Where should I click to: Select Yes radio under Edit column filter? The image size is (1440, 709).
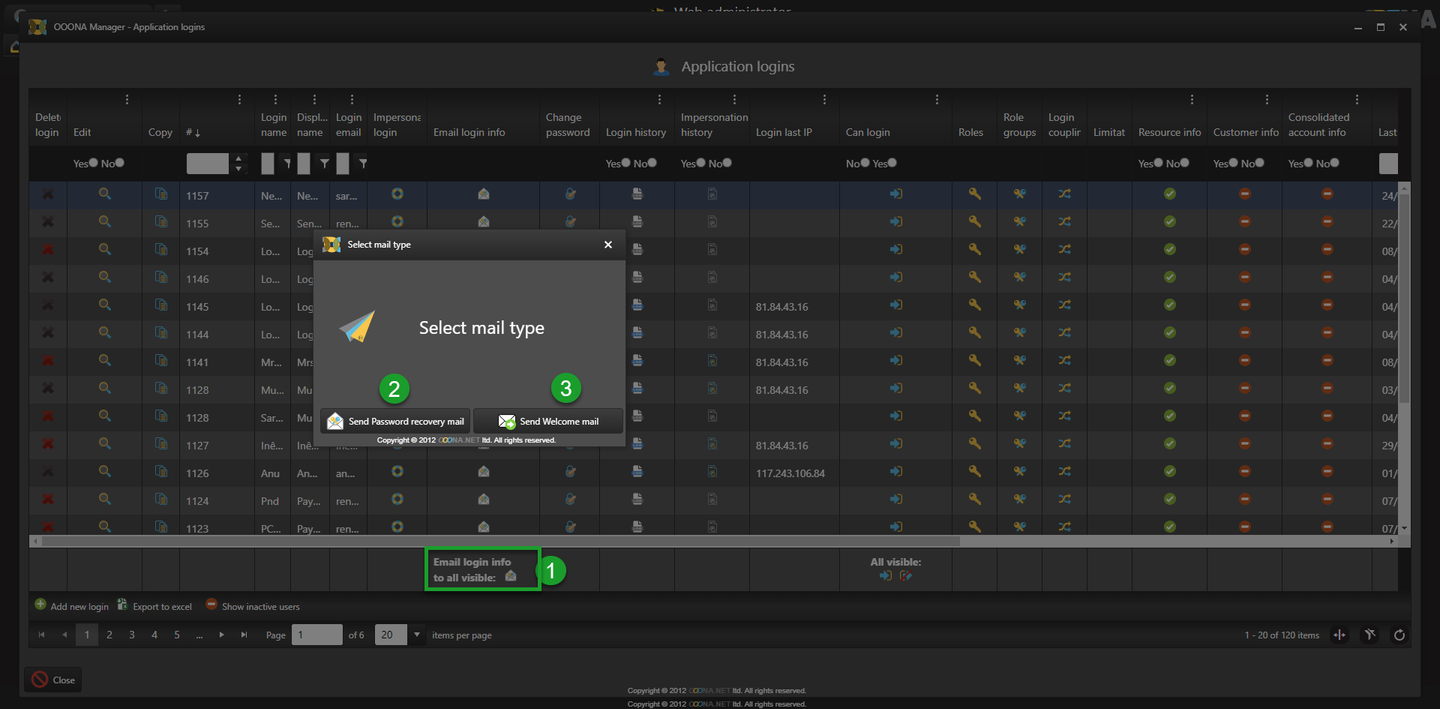93,163
